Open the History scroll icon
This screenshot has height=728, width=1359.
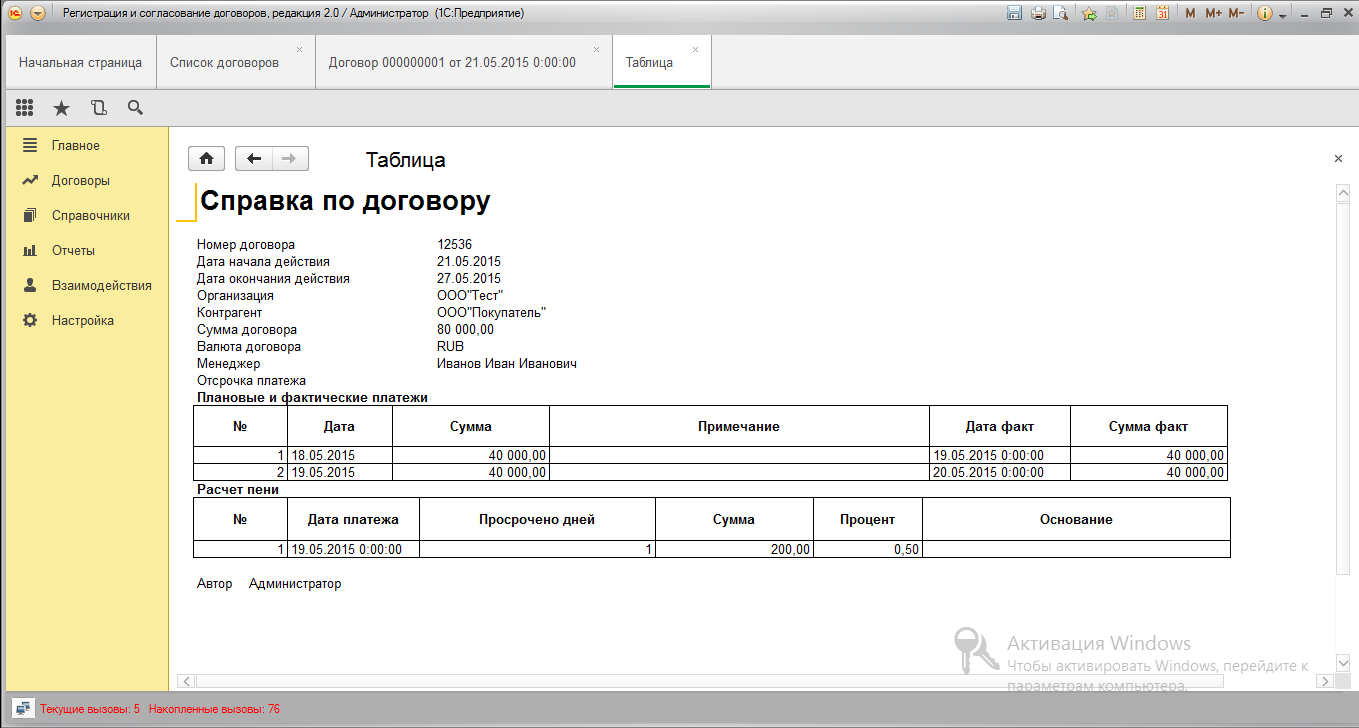coord(98,107)
